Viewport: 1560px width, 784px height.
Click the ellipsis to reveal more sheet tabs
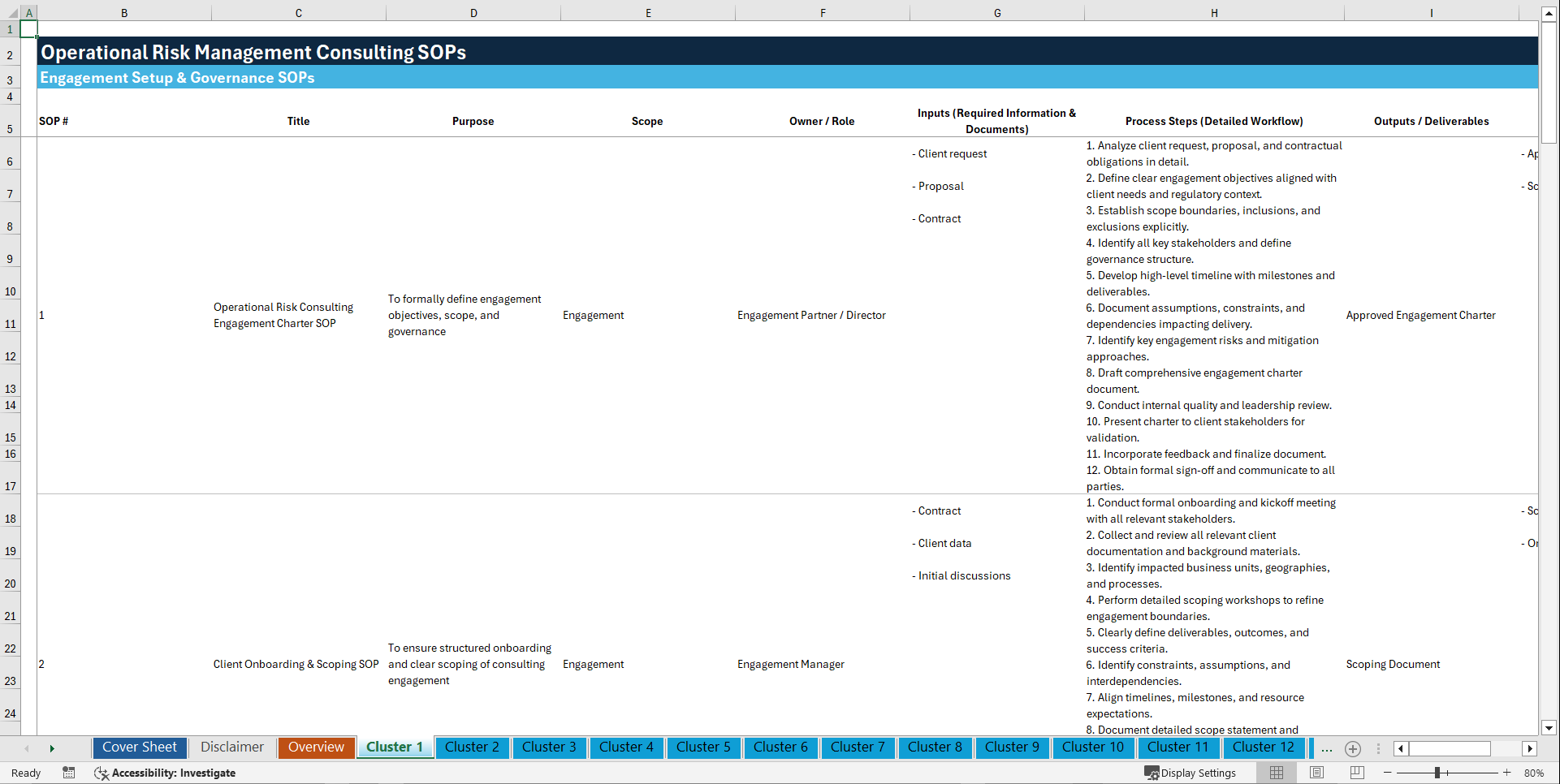coord(1326,748)
